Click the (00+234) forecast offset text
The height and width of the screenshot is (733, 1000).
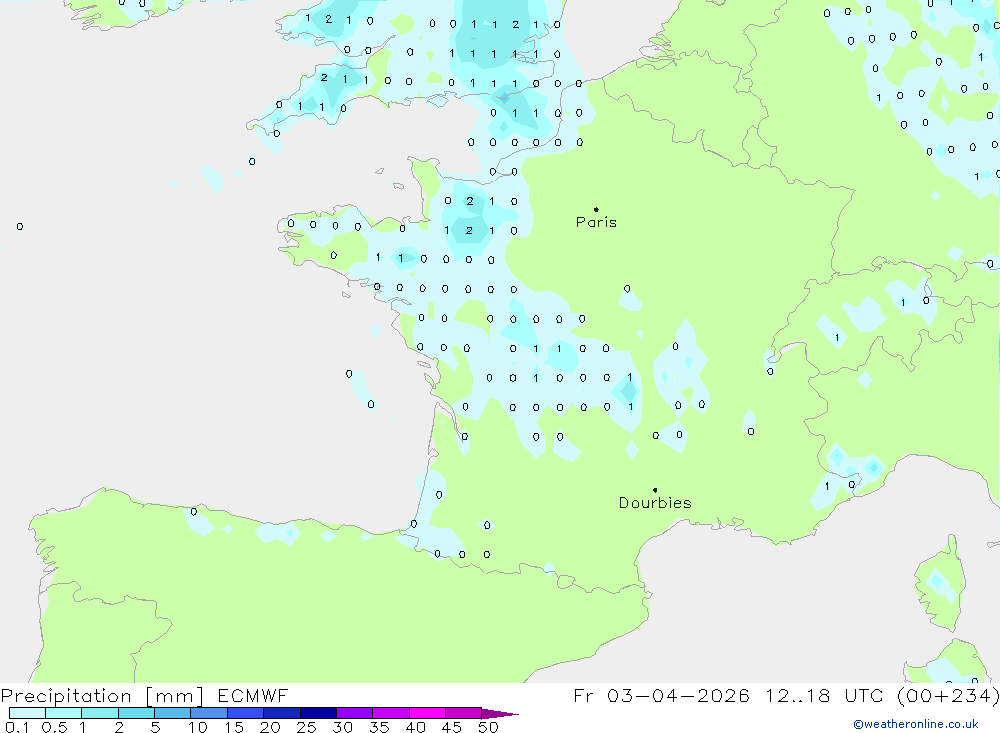click(x=948, y=695)
